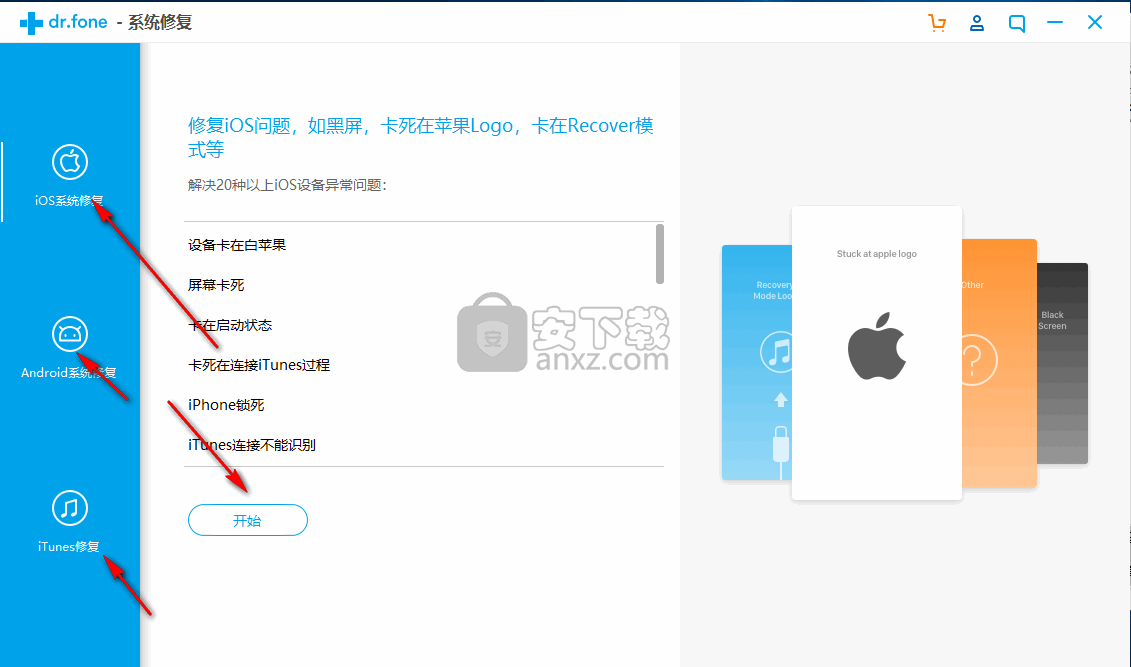The width and height of the screenshot is (1131, 667).
Task: Click the orange Other card
Action: point(999,363)
